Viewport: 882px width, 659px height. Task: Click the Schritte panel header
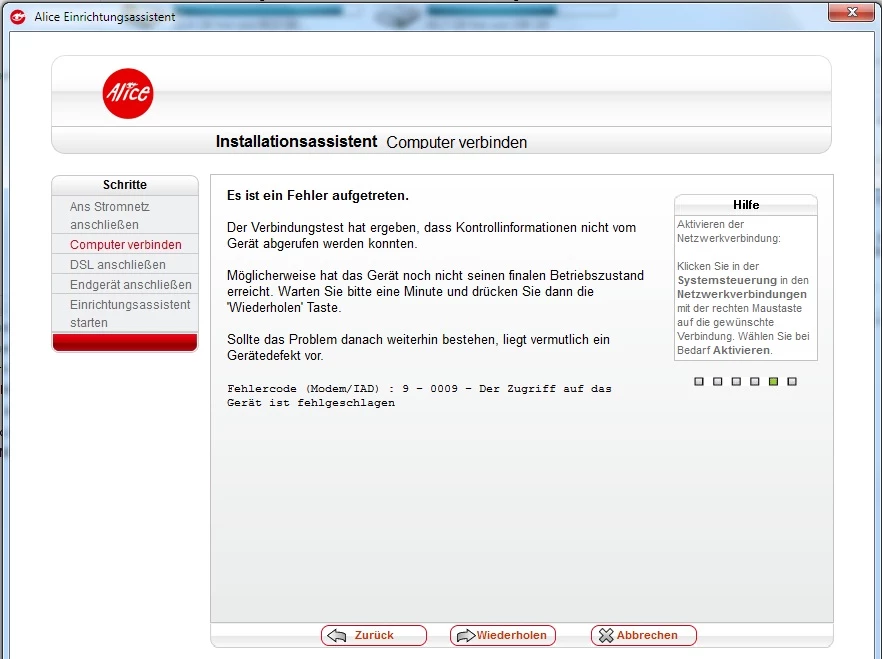click(x=125, y=185)
